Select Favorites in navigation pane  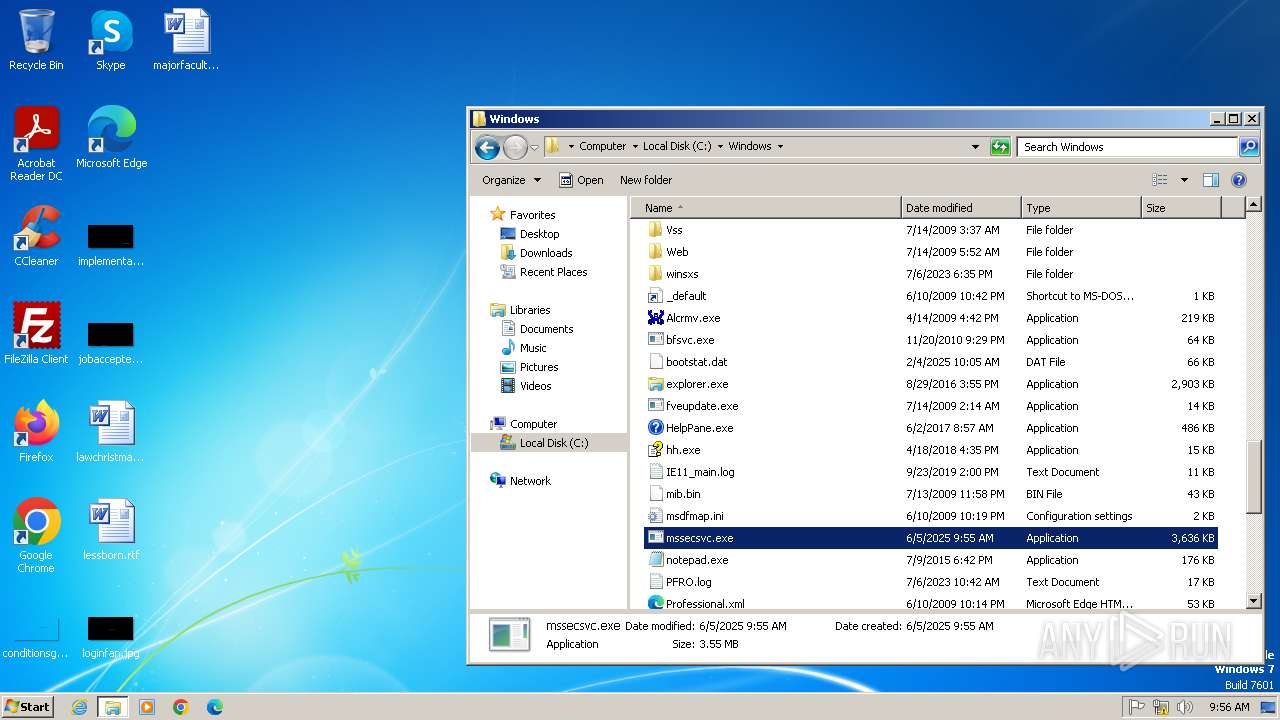(532, 215)
